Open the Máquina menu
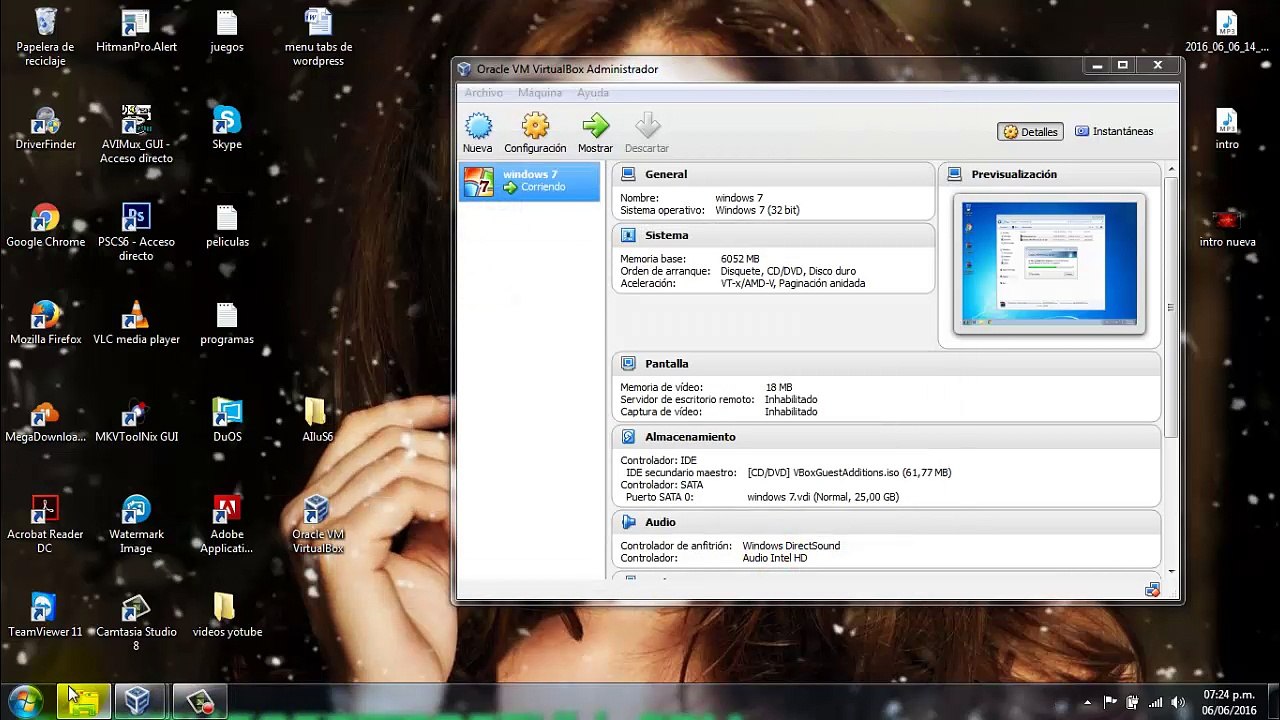Image resolution: width=1280 pixels, height=720 pixels. coord(540,93)
